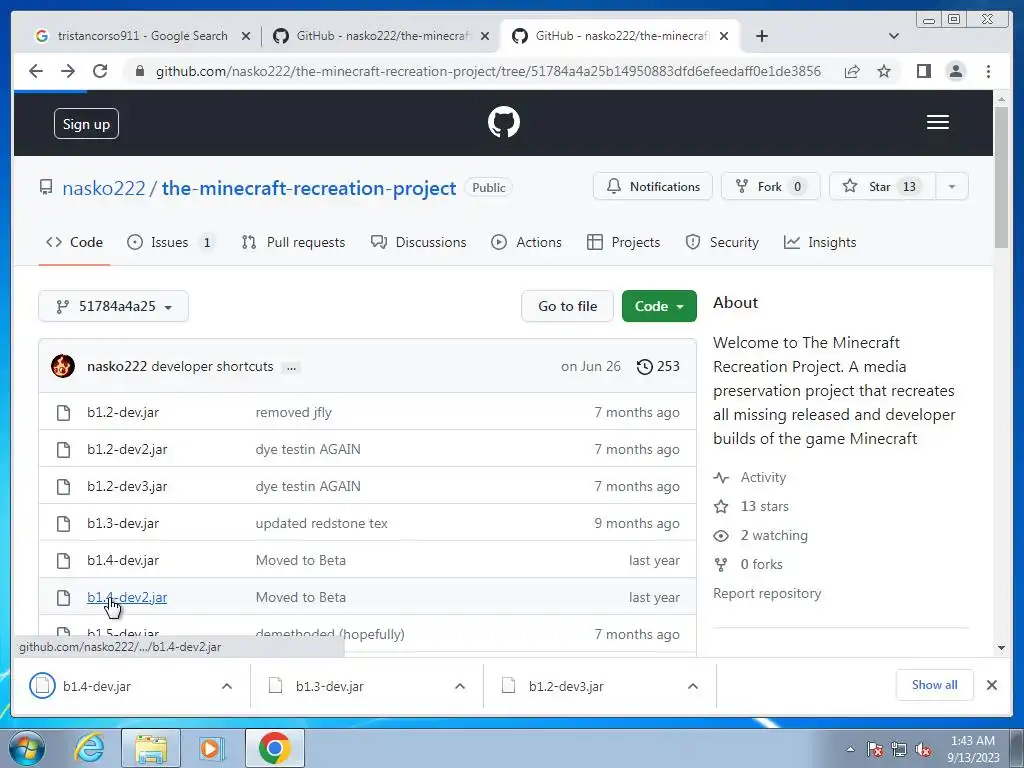Show hidden system tray icons
1024x768 pixels.
(x=850, y=749)
